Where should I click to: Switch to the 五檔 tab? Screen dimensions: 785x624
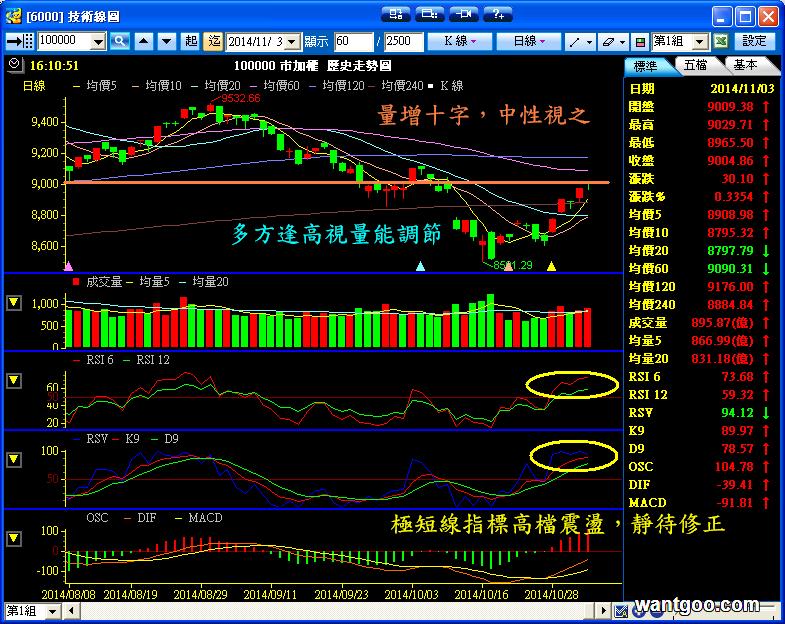point(695,65)
